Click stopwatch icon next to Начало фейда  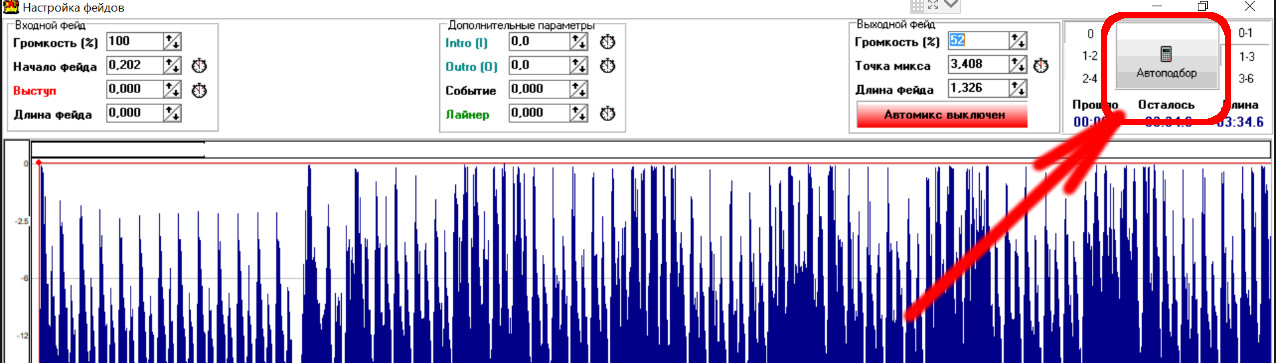(x=199, y=66)
